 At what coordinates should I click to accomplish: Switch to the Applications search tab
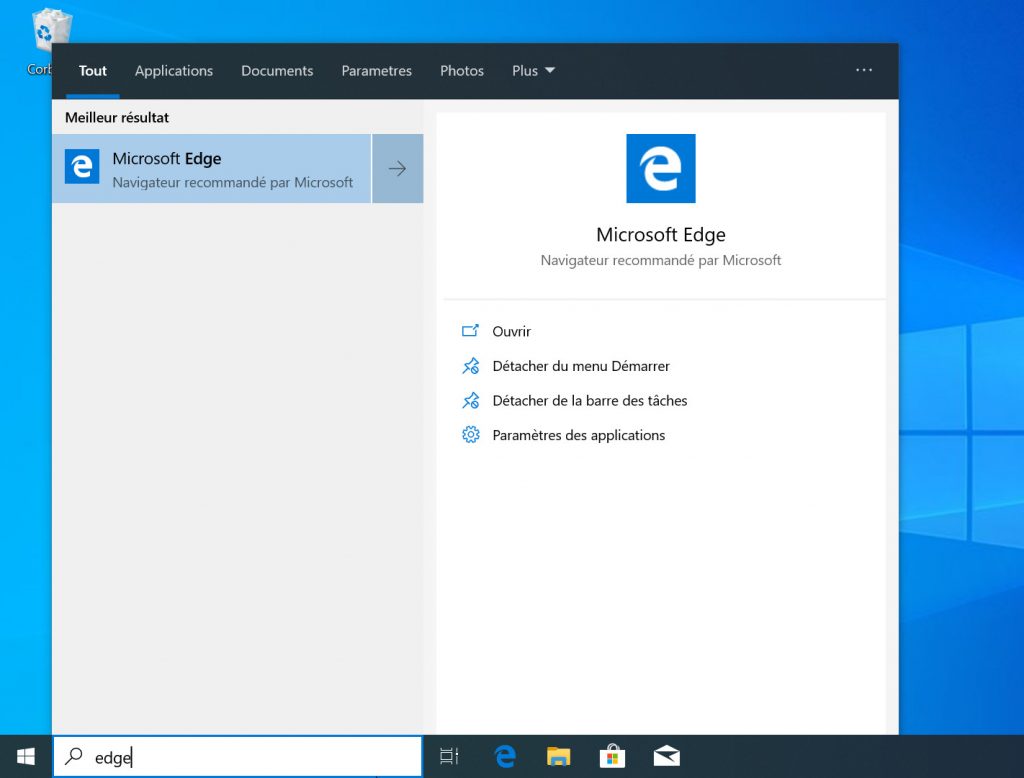[x=174, y=71]
